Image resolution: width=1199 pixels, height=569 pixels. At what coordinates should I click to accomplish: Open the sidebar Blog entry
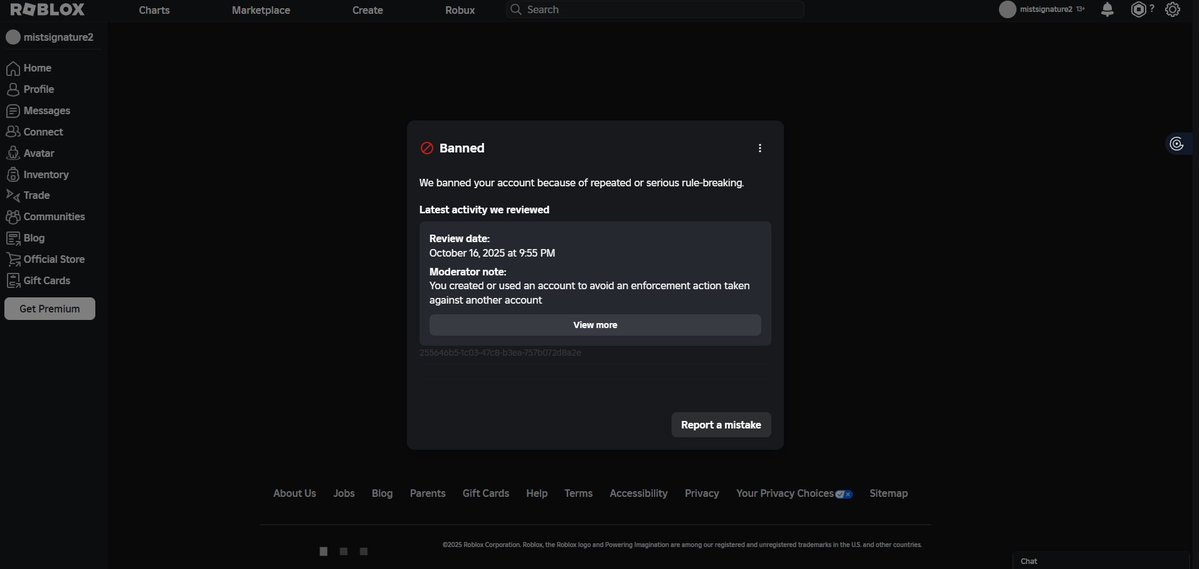(x=25, y=238)
